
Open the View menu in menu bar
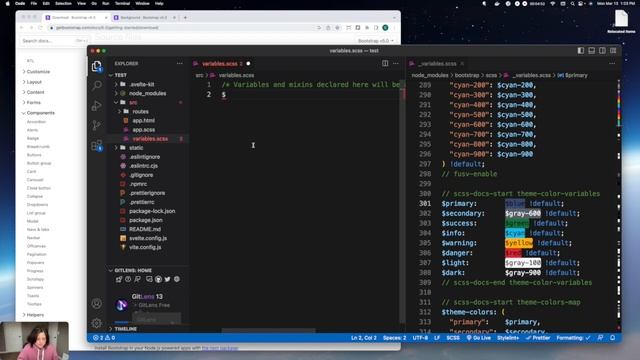[x=82, y=3]
